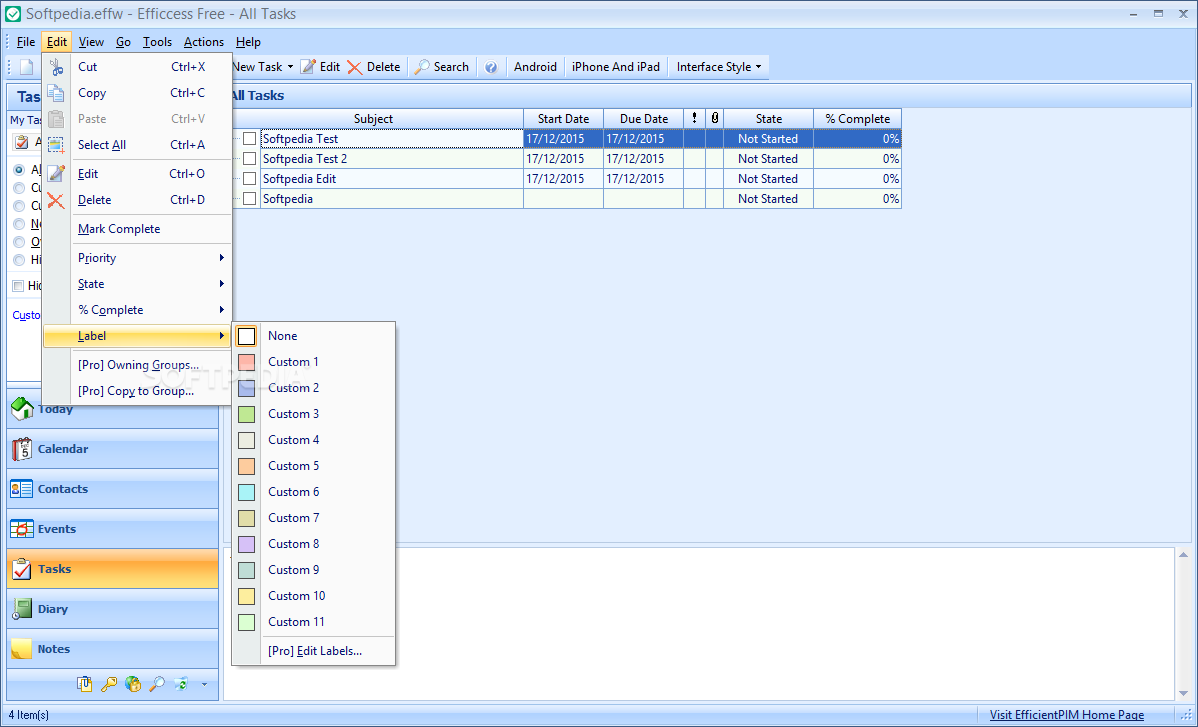Click the toolbar Edit pencil icon
The image size is (1198, 727).
[x=308, y=67]
